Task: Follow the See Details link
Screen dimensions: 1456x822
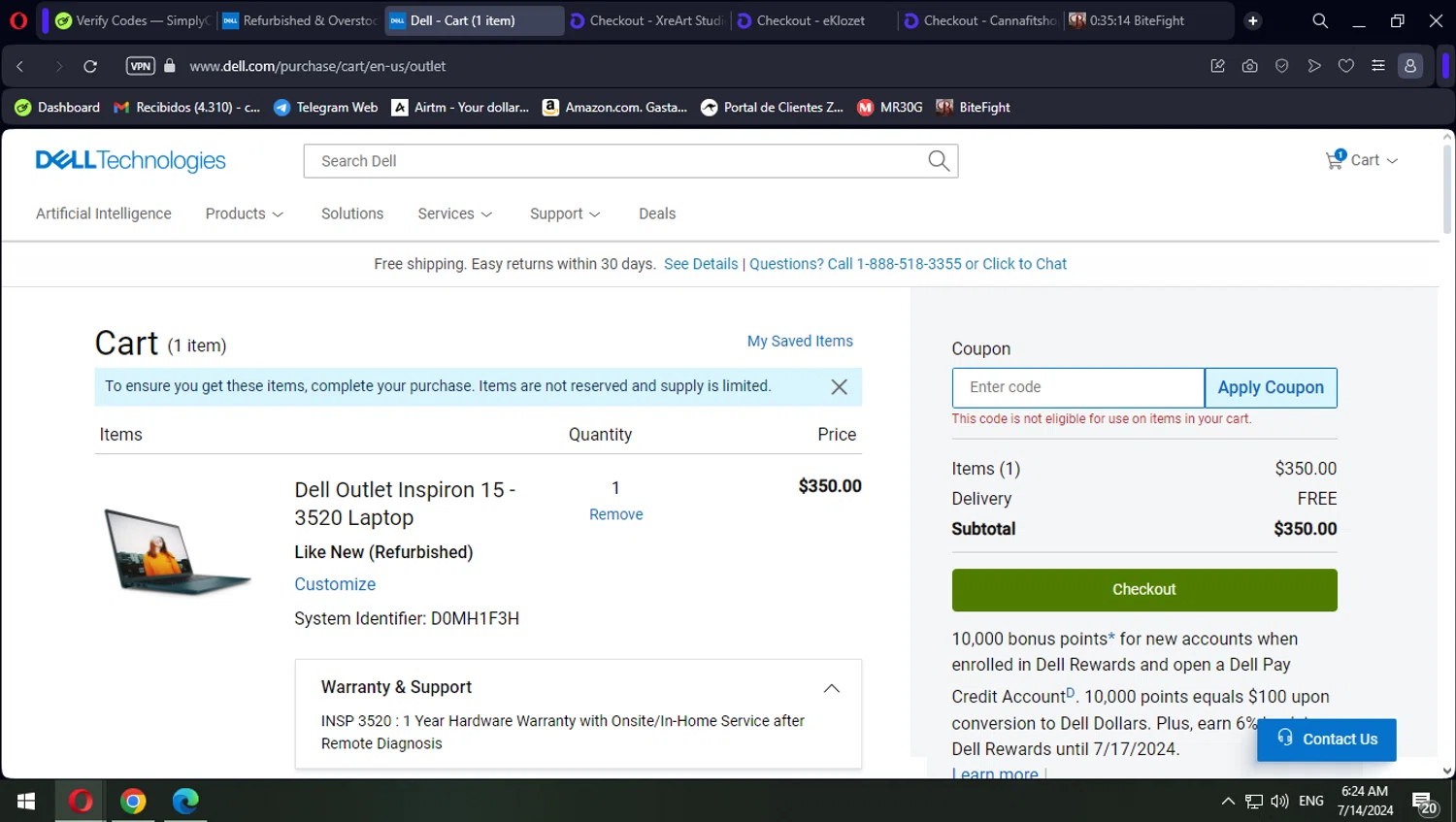Action: (701, 264)
